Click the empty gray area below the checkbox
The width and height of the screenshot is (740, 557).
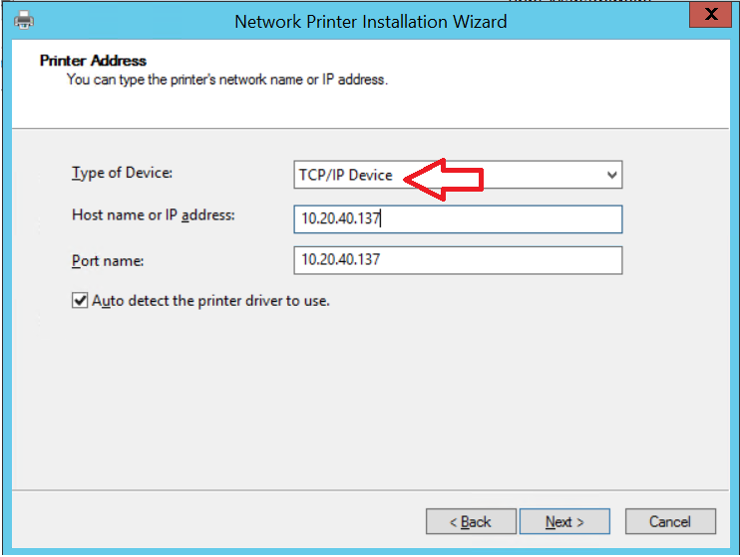coord(370,400)
